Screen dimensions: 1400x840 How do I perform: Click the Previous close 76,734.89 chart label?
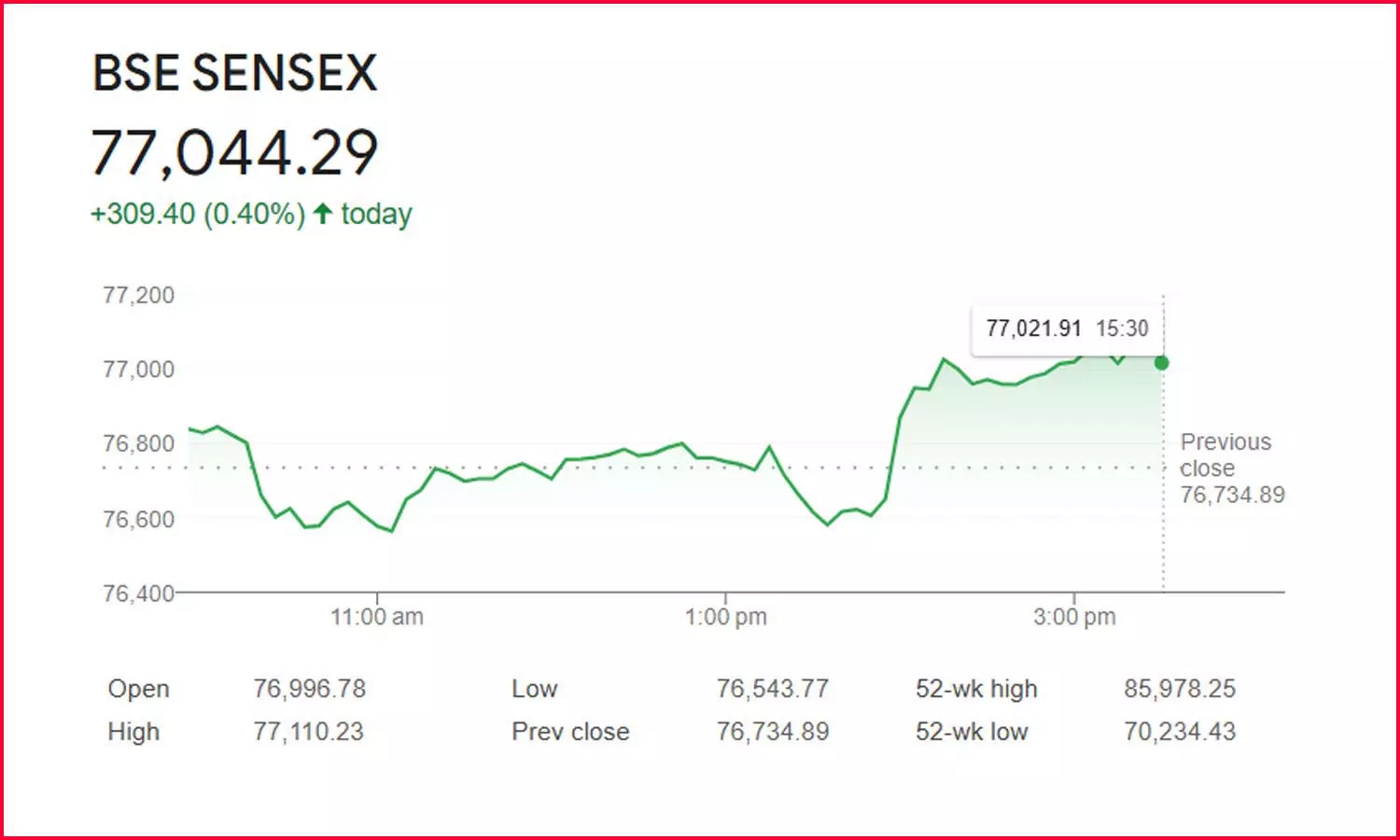[x=1231, y=469]
